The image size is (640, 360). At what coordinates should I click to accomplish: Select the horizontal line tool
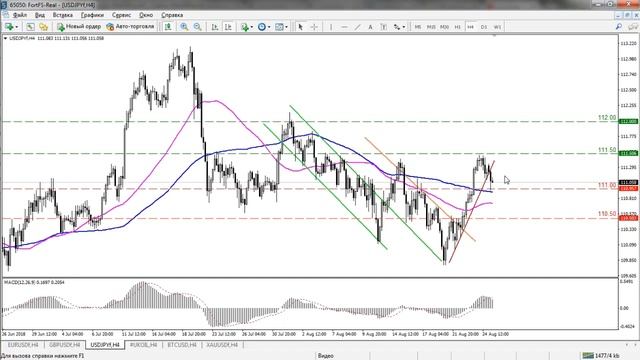click(344, 27)
